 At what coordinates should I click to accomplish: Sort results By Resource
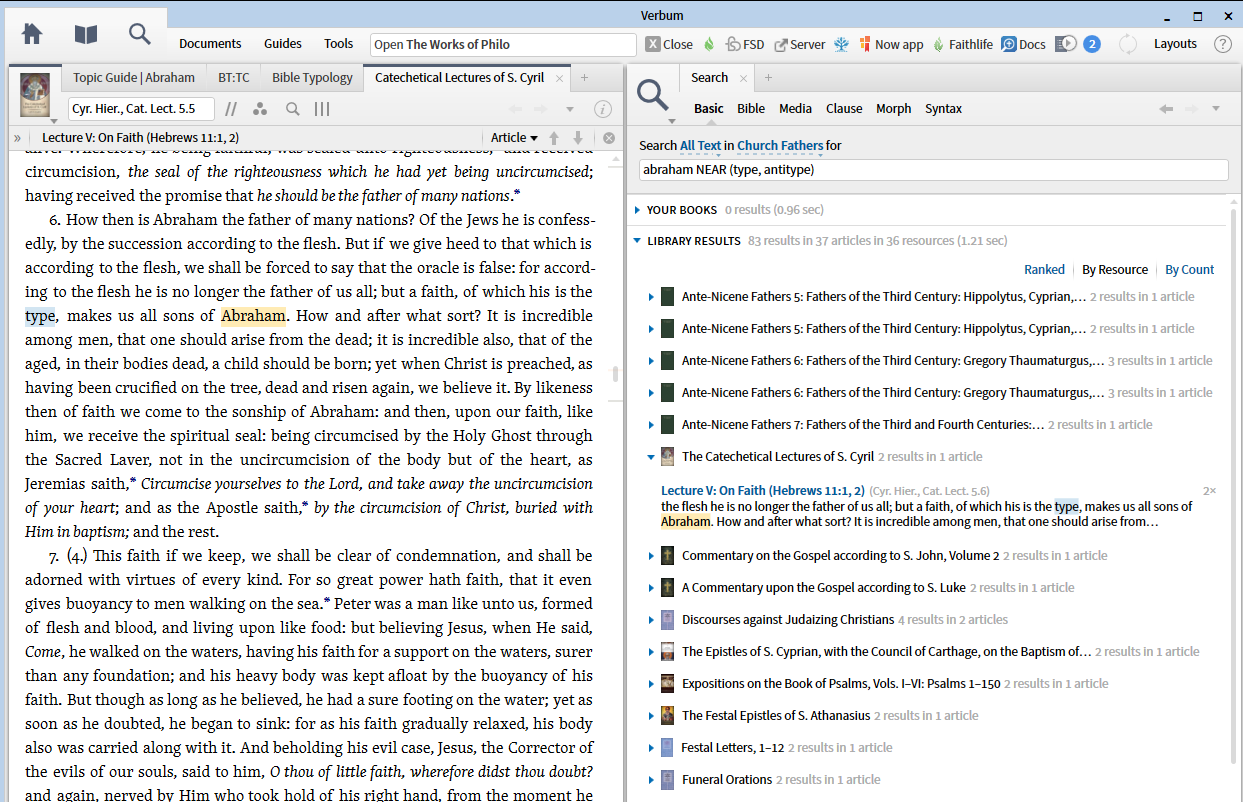(x=1115, y=270)
